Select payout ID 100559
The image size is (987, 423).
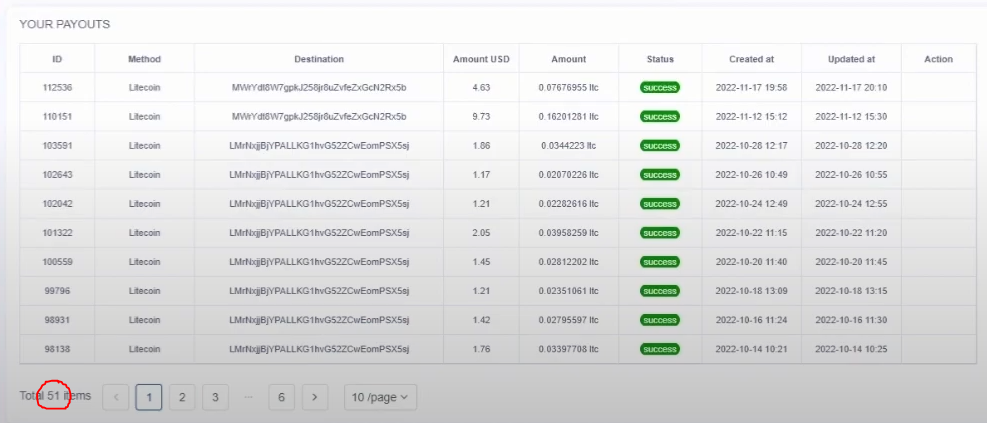pyautogui.click(x=57, y=261)
